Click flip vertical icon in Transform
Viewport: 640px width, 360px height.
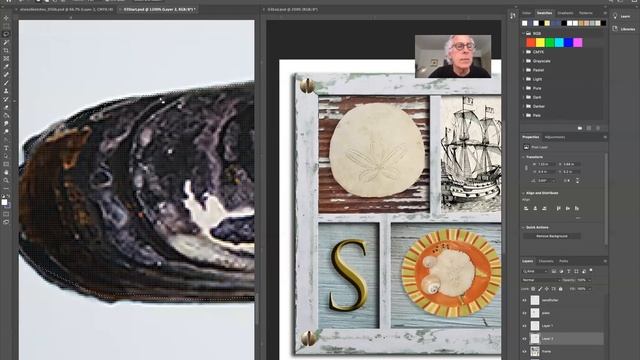[x=577, y=180]
